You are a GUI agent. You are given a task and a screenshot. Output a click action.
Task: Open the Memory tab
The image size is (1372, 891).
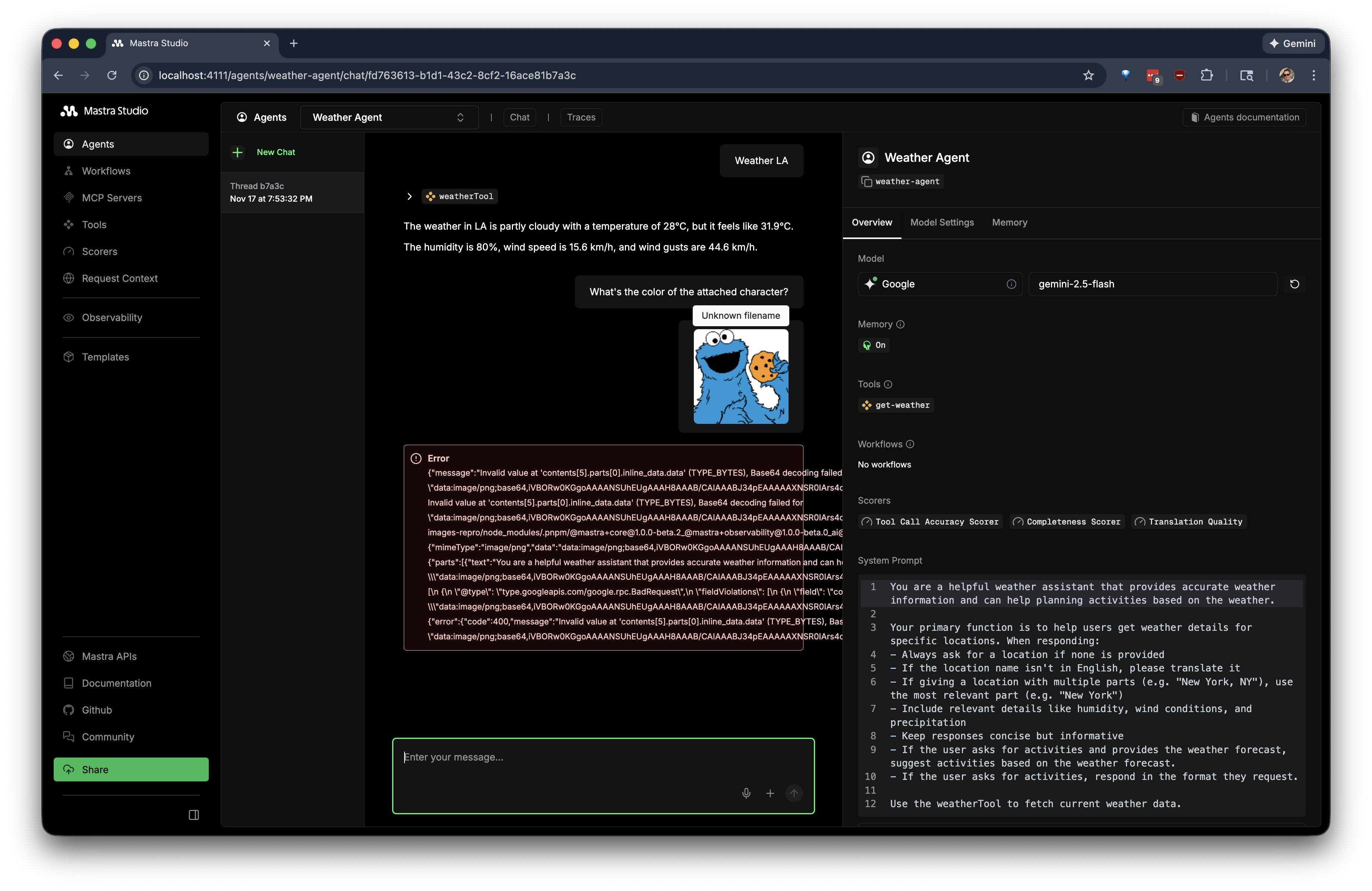pos(1009,223)
